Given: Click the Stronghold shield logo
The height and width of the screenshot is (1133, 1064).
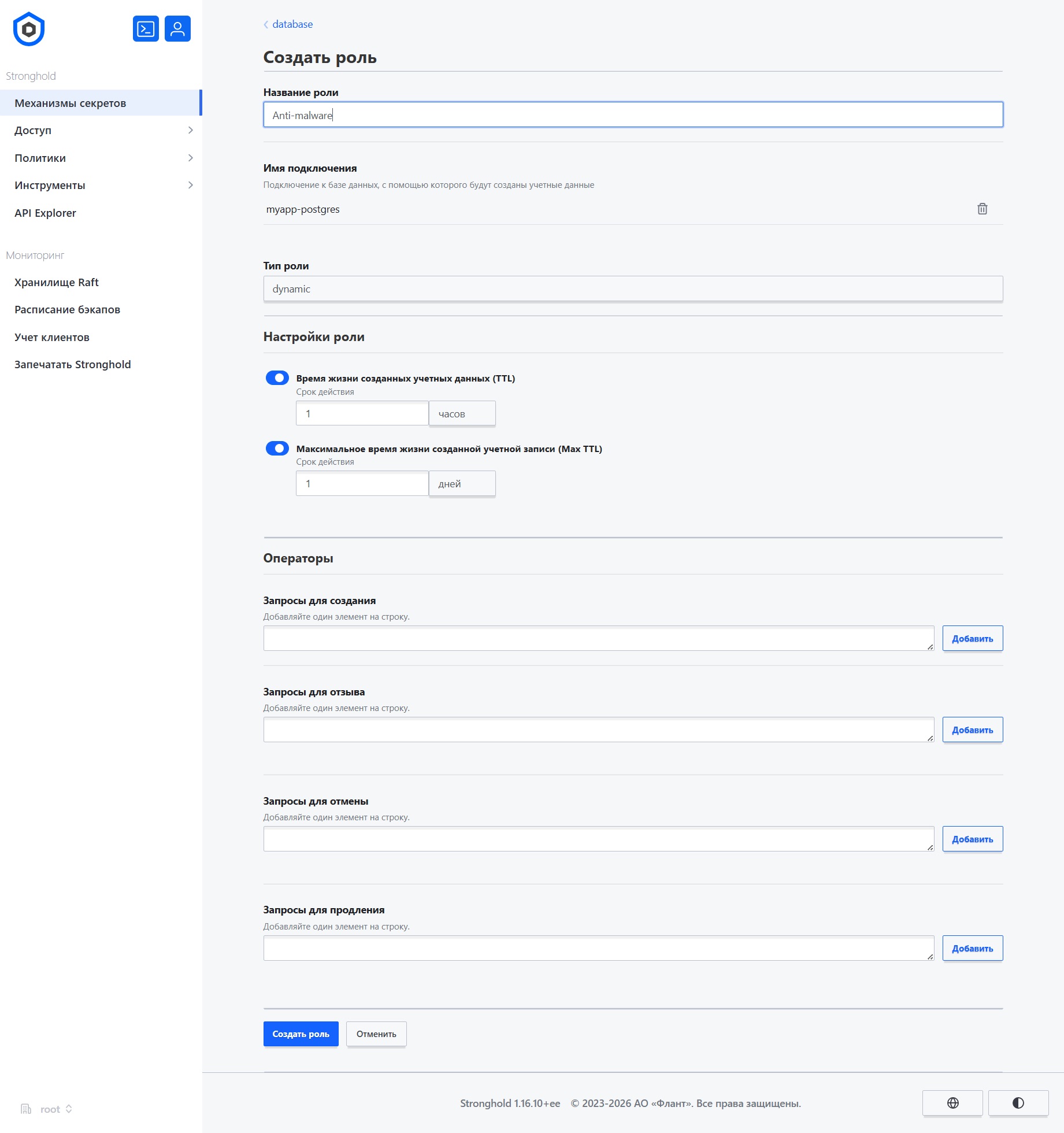Looking at the screenshot, I should pos(29,29).
